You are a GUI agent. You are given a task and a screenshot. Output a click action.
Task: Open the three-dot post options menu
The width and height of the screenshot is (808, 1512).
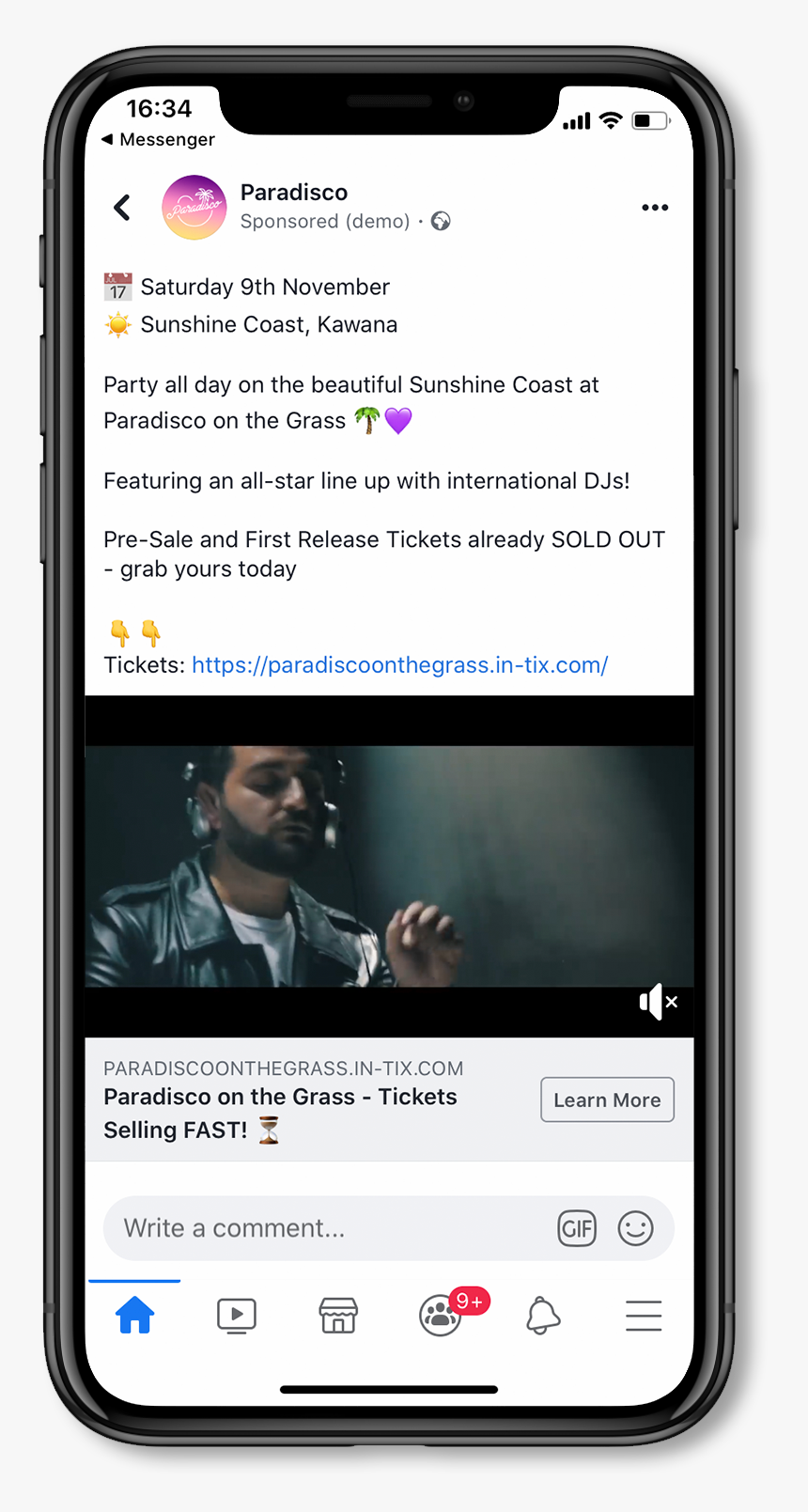655,208
